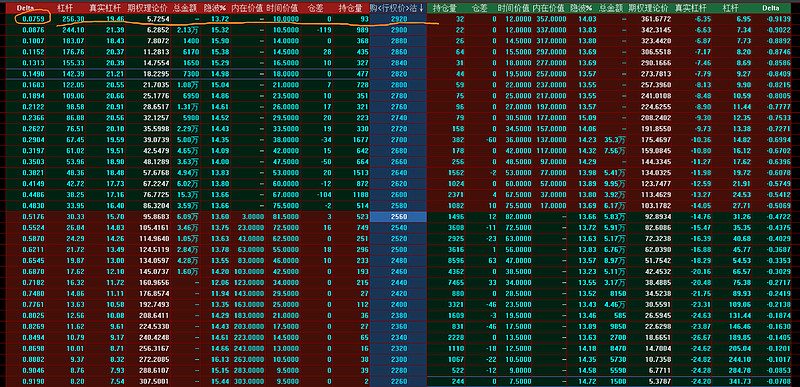Select strike price 2480 row
Image resolution: width=800 pixels, height=387 pixels.
398,260
